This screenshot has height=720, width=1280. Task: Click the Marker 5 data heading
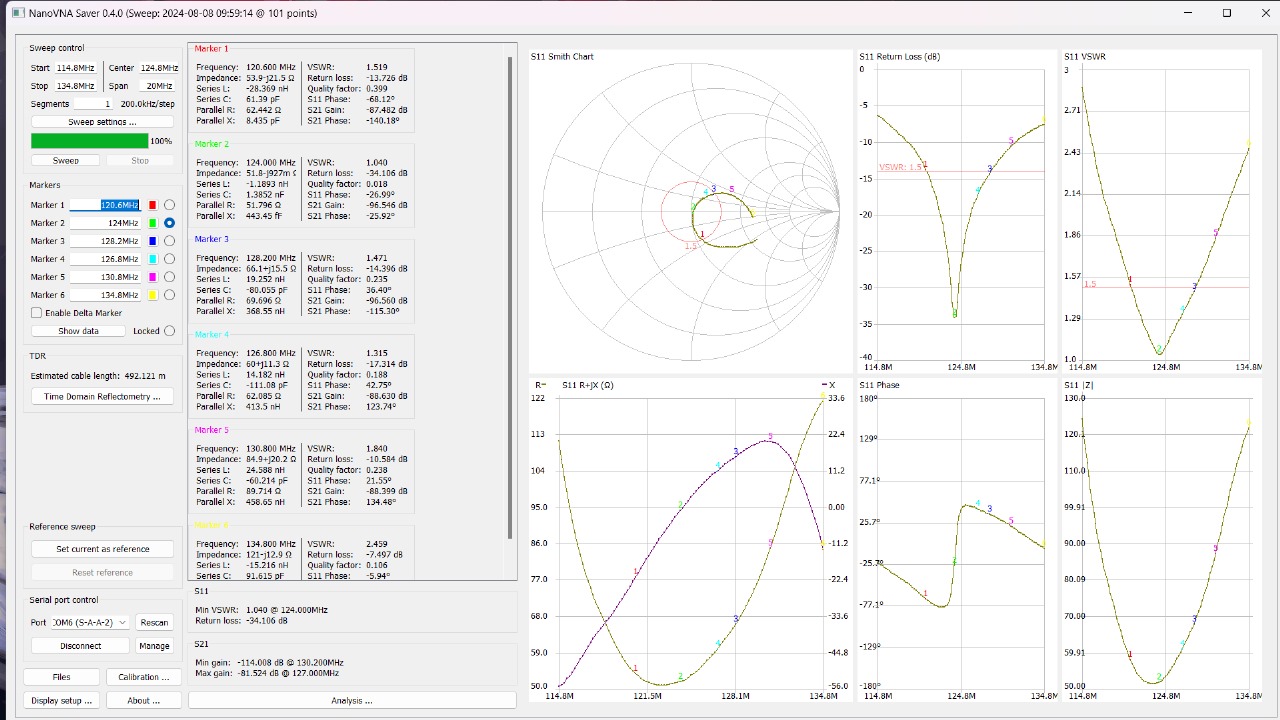(x=211, y=430)
